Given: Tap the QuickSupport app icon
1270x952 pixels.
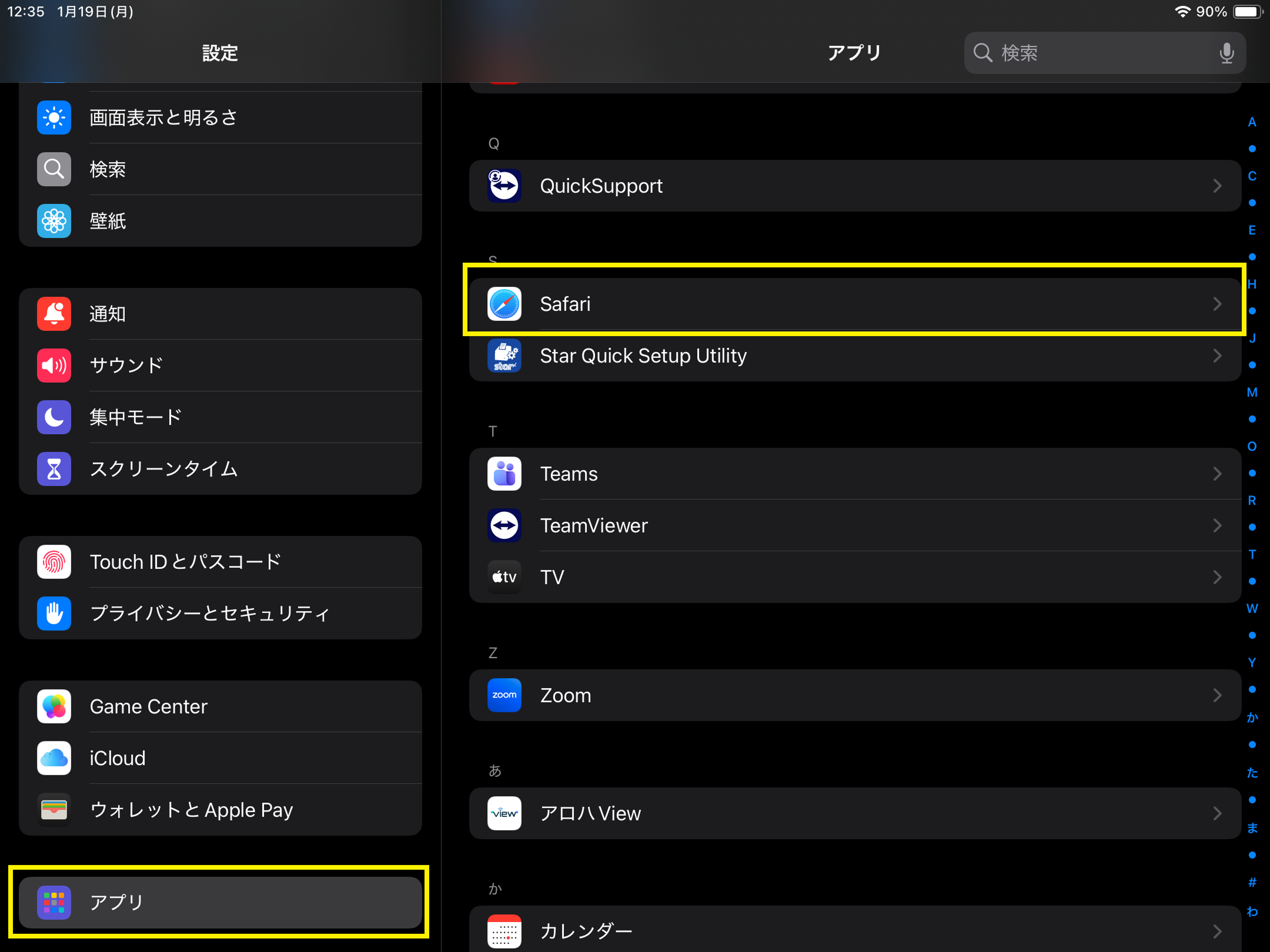Looking at the screenshot, I should click(x=504, y=186).
